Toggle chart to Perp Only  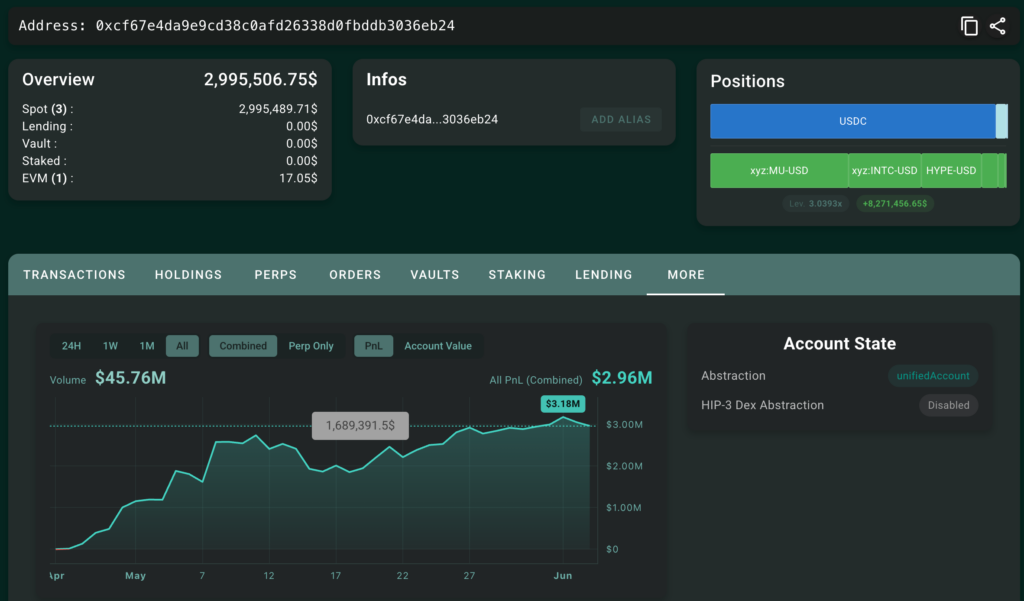(x=311, y=346)
